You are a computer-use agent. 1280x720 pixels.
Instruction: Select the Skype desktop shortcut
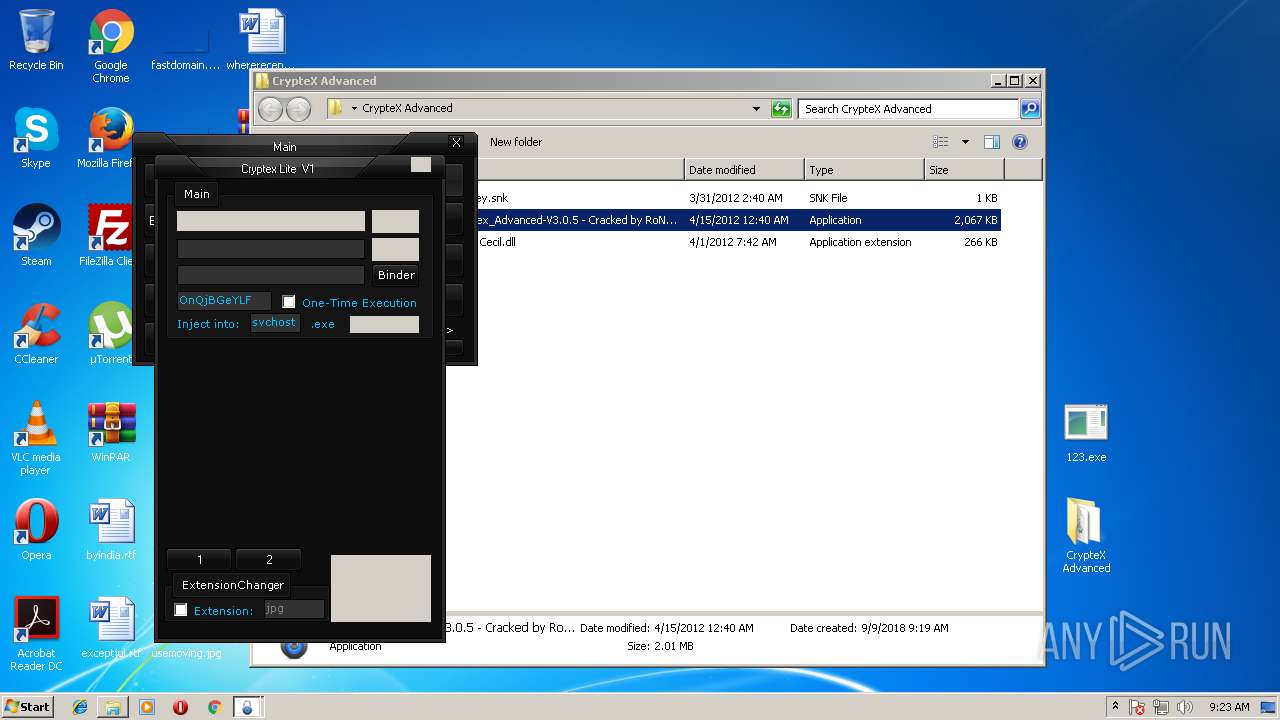point(36,138)
